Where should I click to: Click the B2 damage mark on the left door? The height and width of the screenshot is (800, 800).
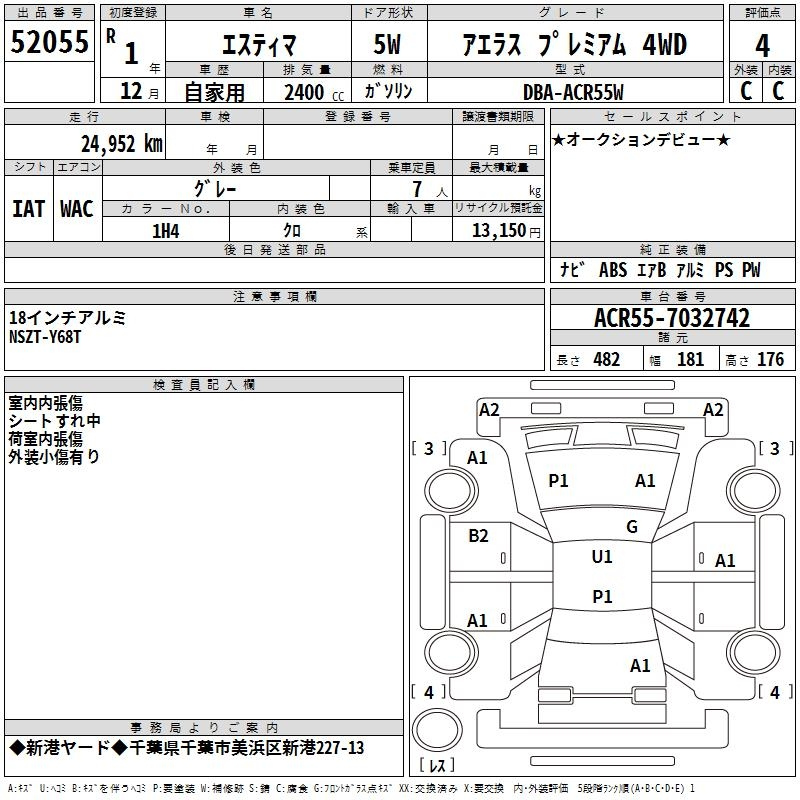tap(478, 536)
